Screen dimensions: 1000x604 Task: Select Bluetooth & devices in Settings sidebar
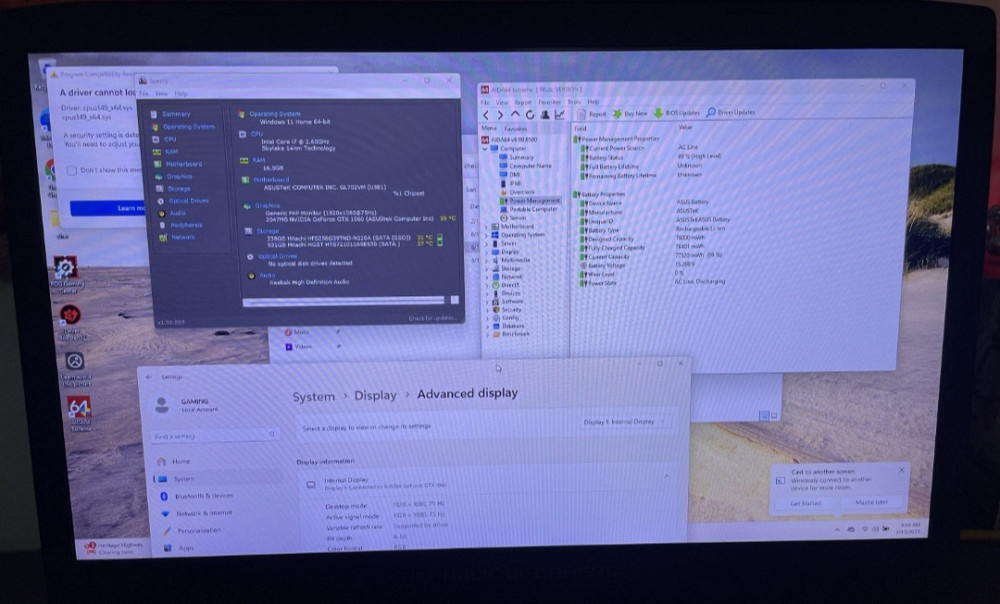pos(202,496)
